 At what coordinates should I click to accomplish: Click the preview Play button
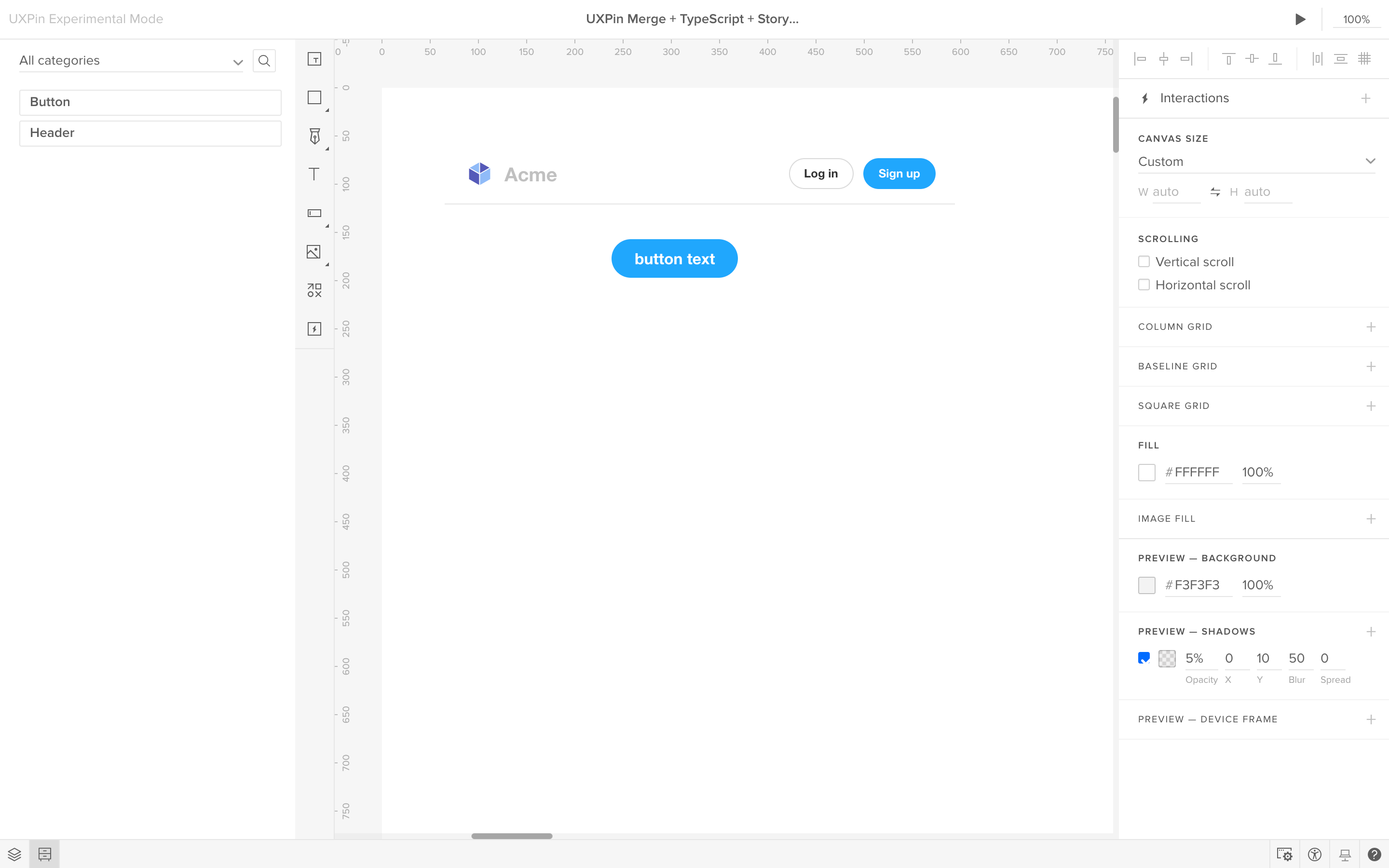pos(1301,18)
